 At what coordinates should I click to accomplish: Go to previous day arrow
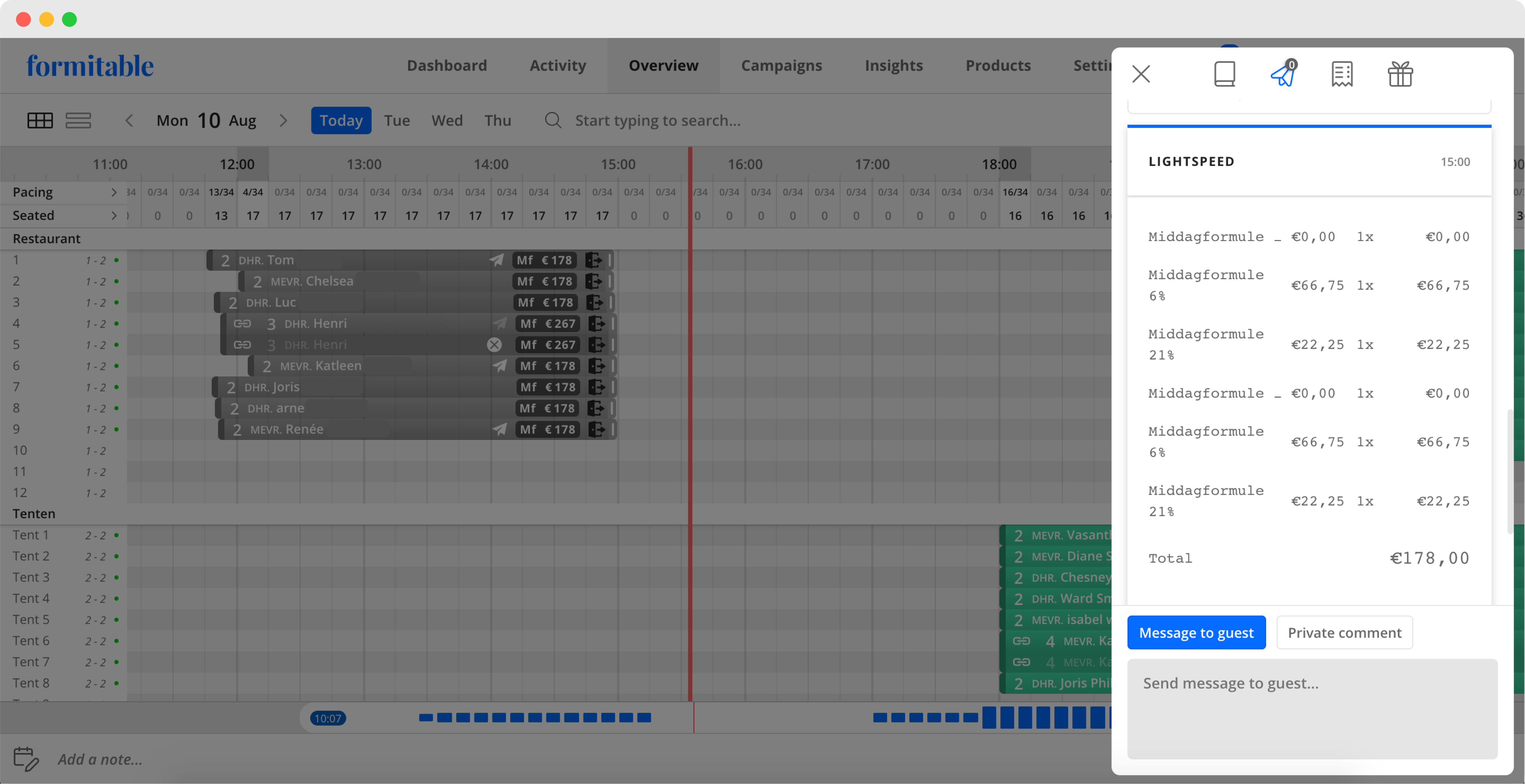click(129, 120)
